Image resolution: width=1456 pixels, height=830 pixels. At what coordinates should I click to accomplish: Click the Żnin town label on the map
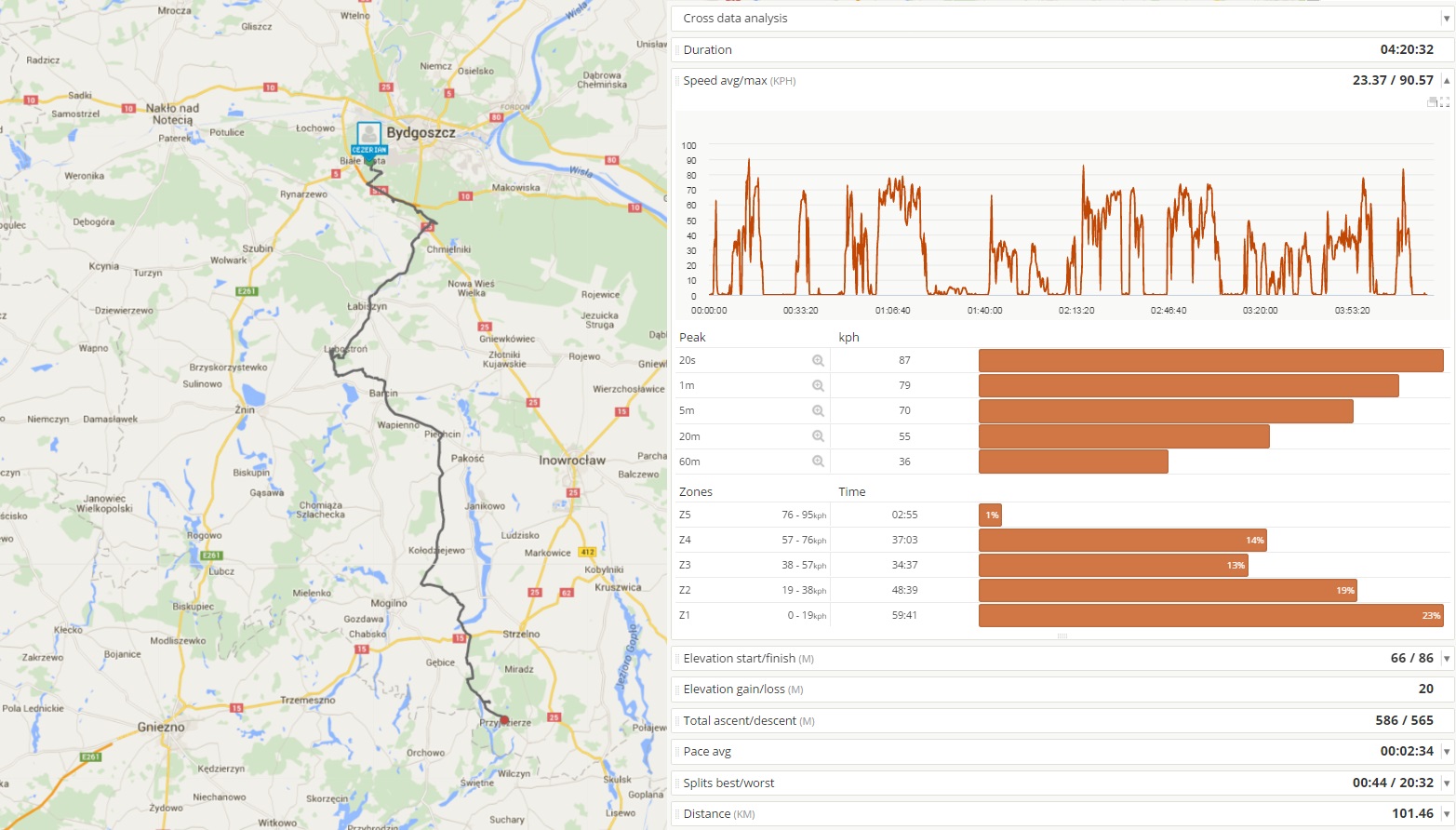pyautogui.click(x=245, y=409)
